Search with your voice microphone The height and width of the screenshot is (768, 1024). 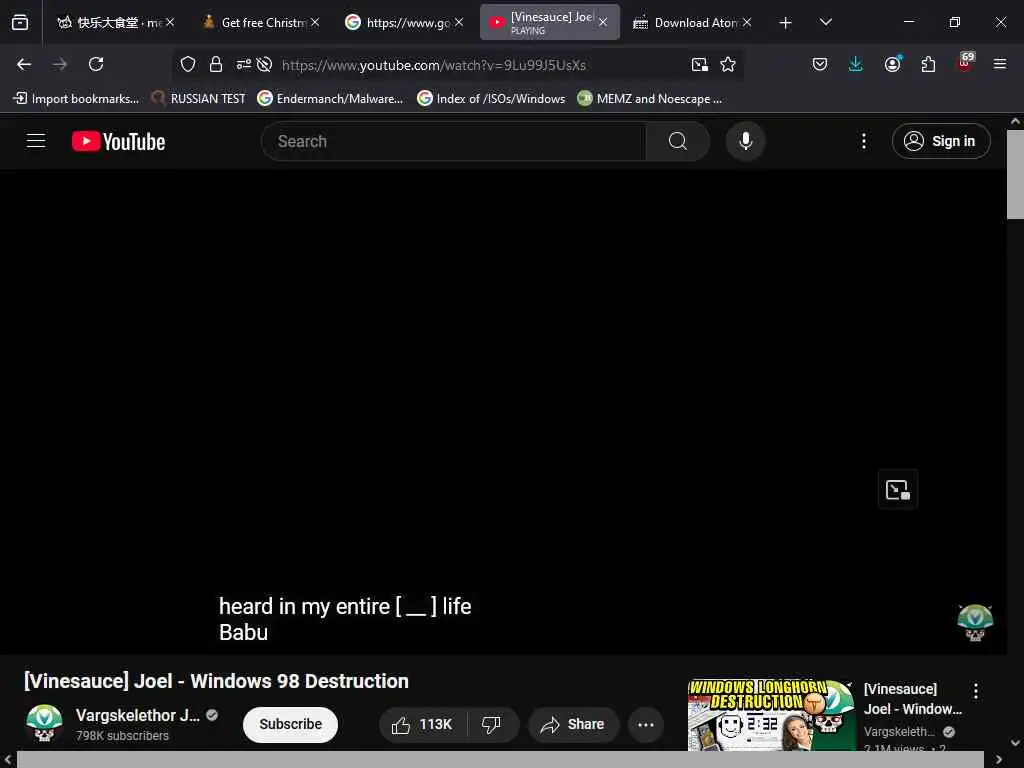pos(745,141)
